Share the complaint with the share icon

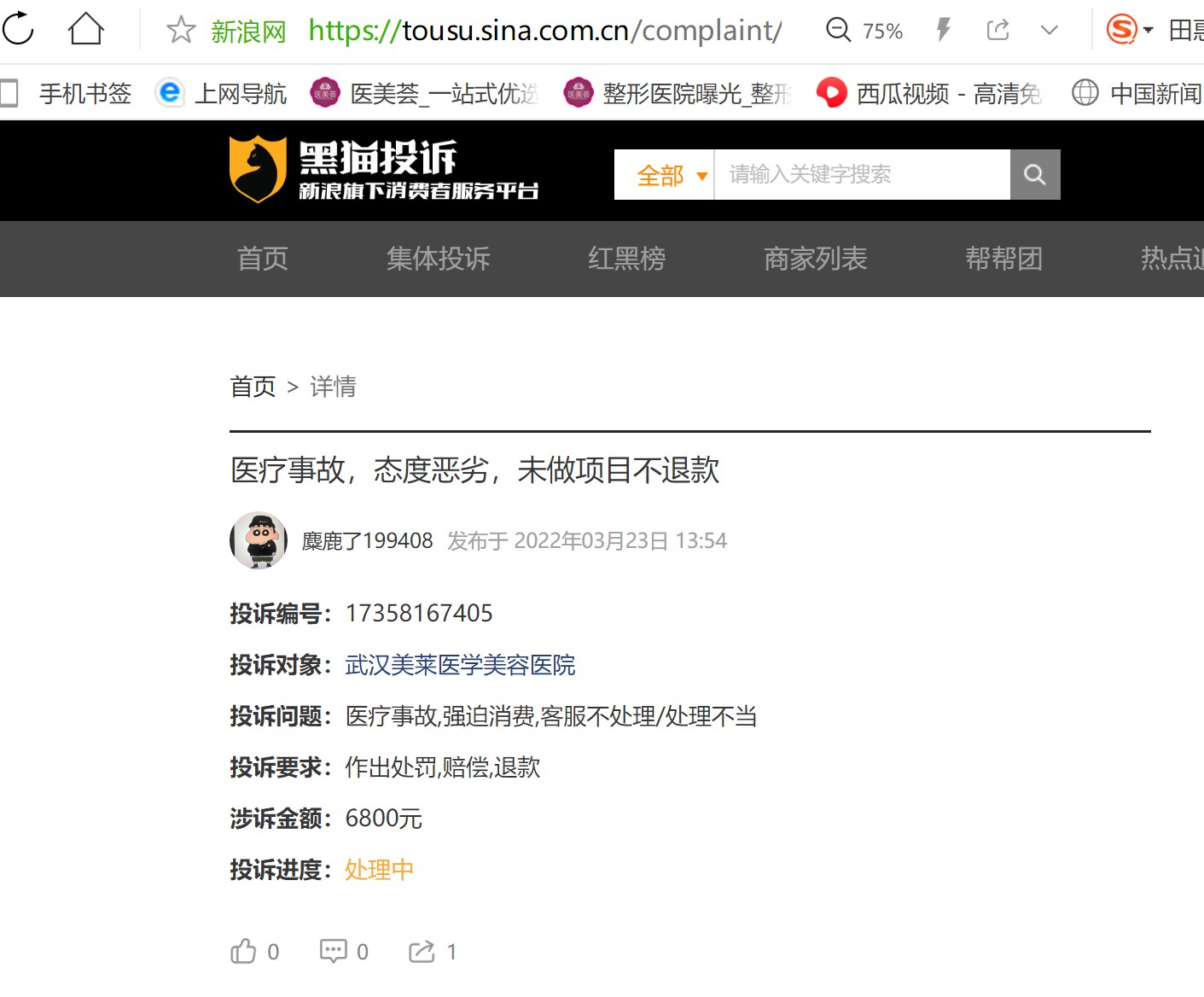(x=422, y=951)
